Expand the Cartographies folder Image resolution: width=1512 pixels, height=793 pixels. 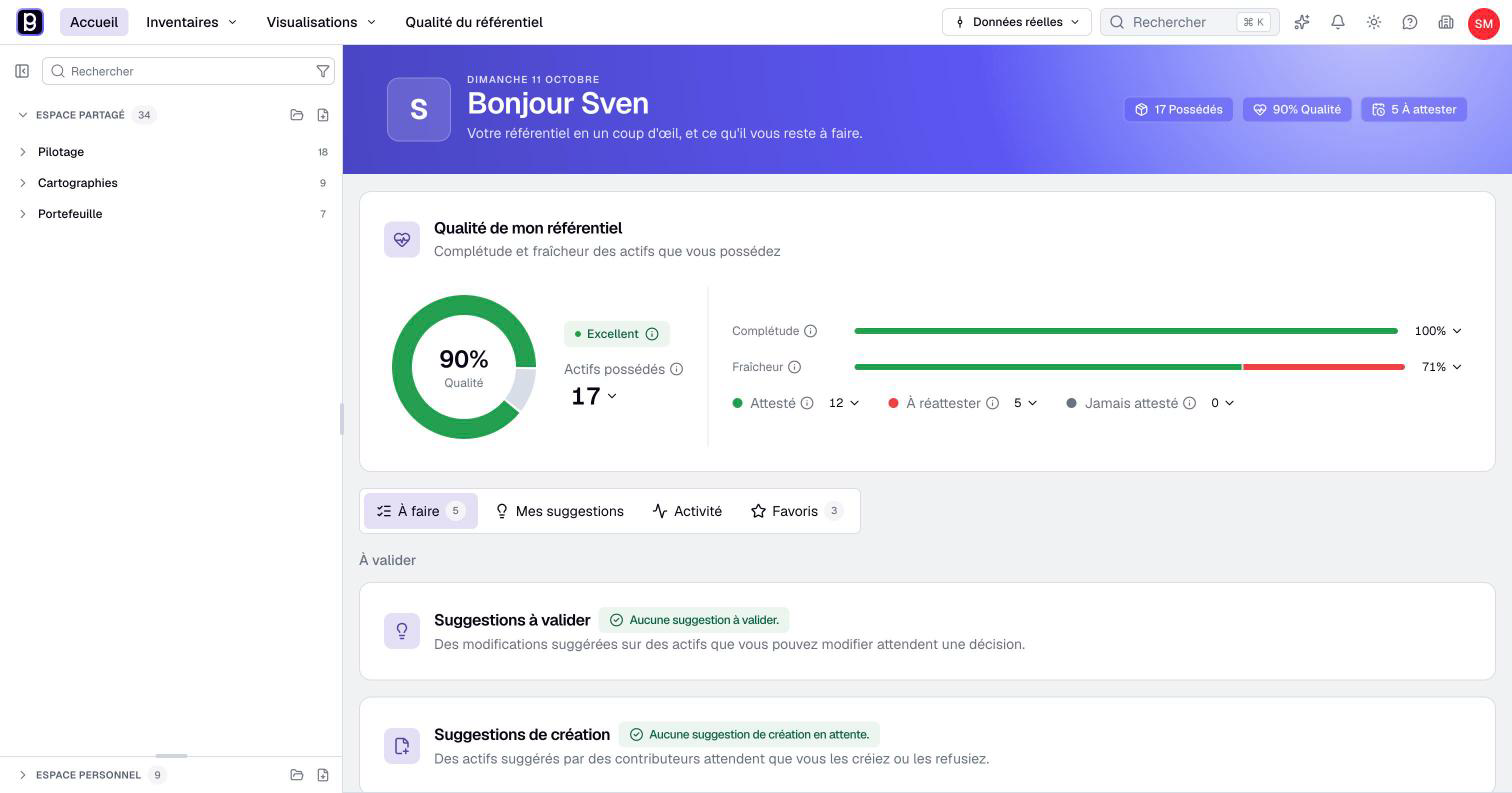(x=23, y=183)
